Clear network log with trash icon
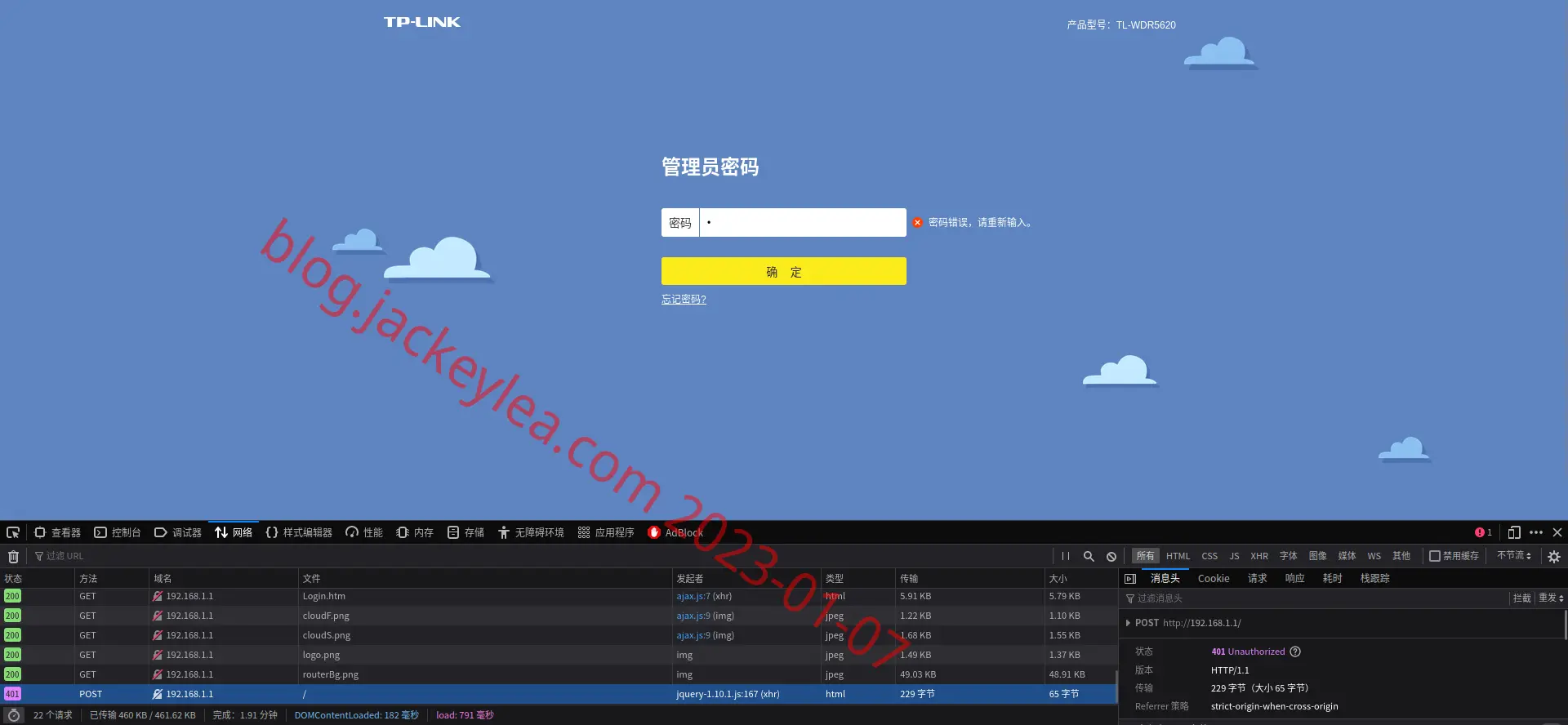Image resolution: width=1568 pixels, height=725 pixels. tap(13, 556)
